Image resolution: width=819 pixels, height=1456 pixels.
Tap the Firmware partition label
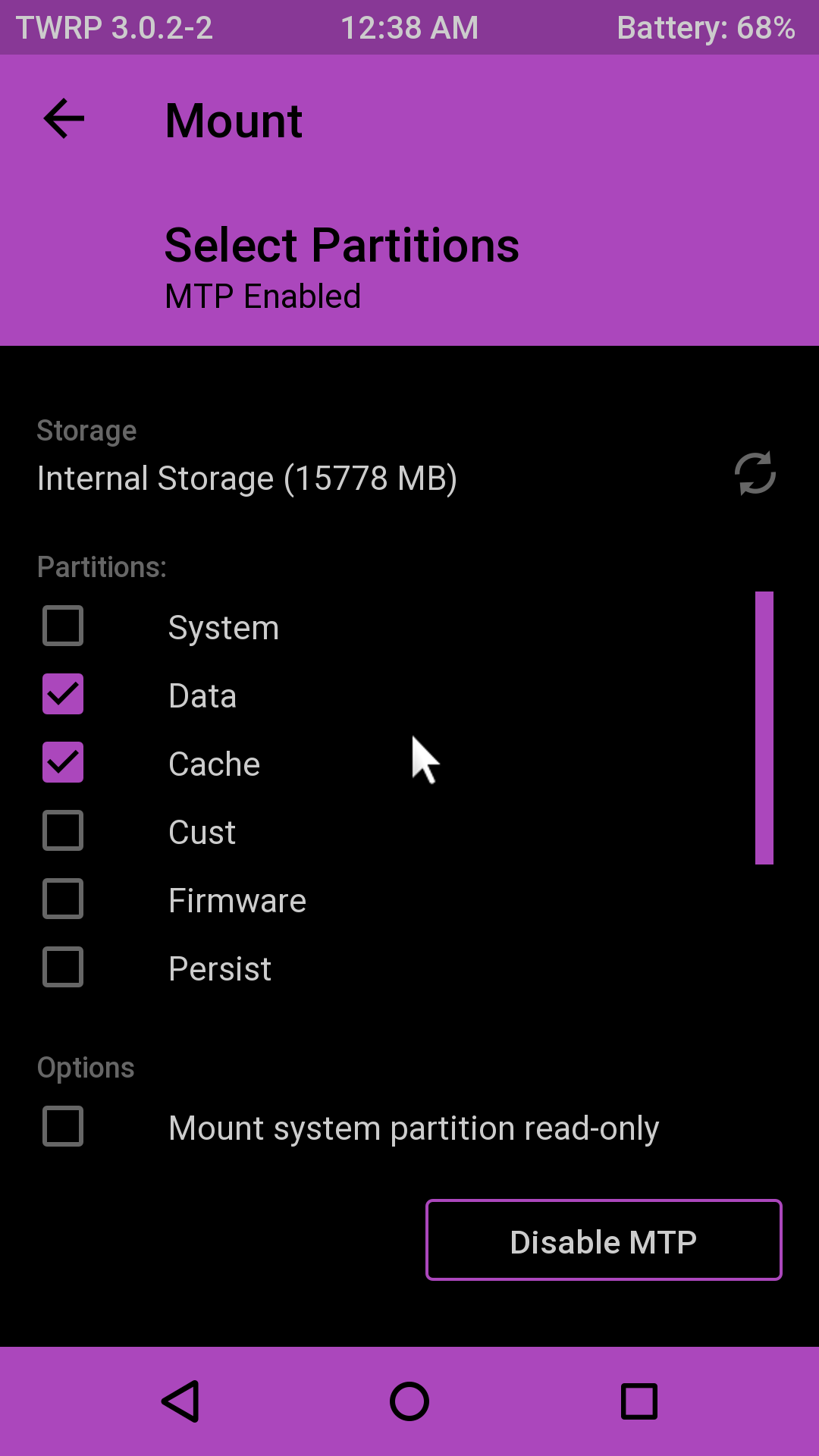coord(237,901)
